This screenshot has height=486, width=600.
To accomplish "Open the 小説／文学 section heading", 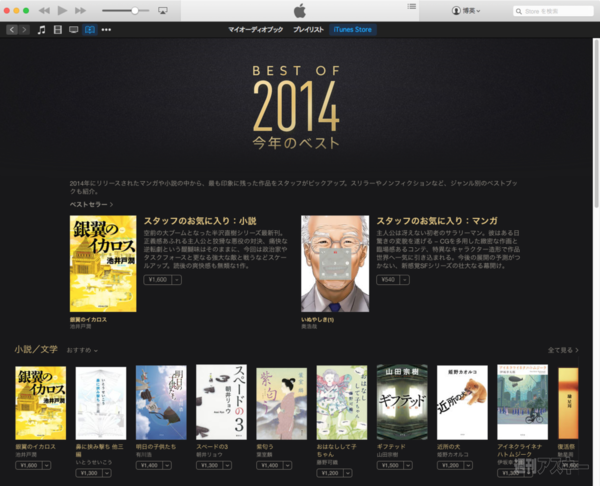I will [x=36, y=349].
